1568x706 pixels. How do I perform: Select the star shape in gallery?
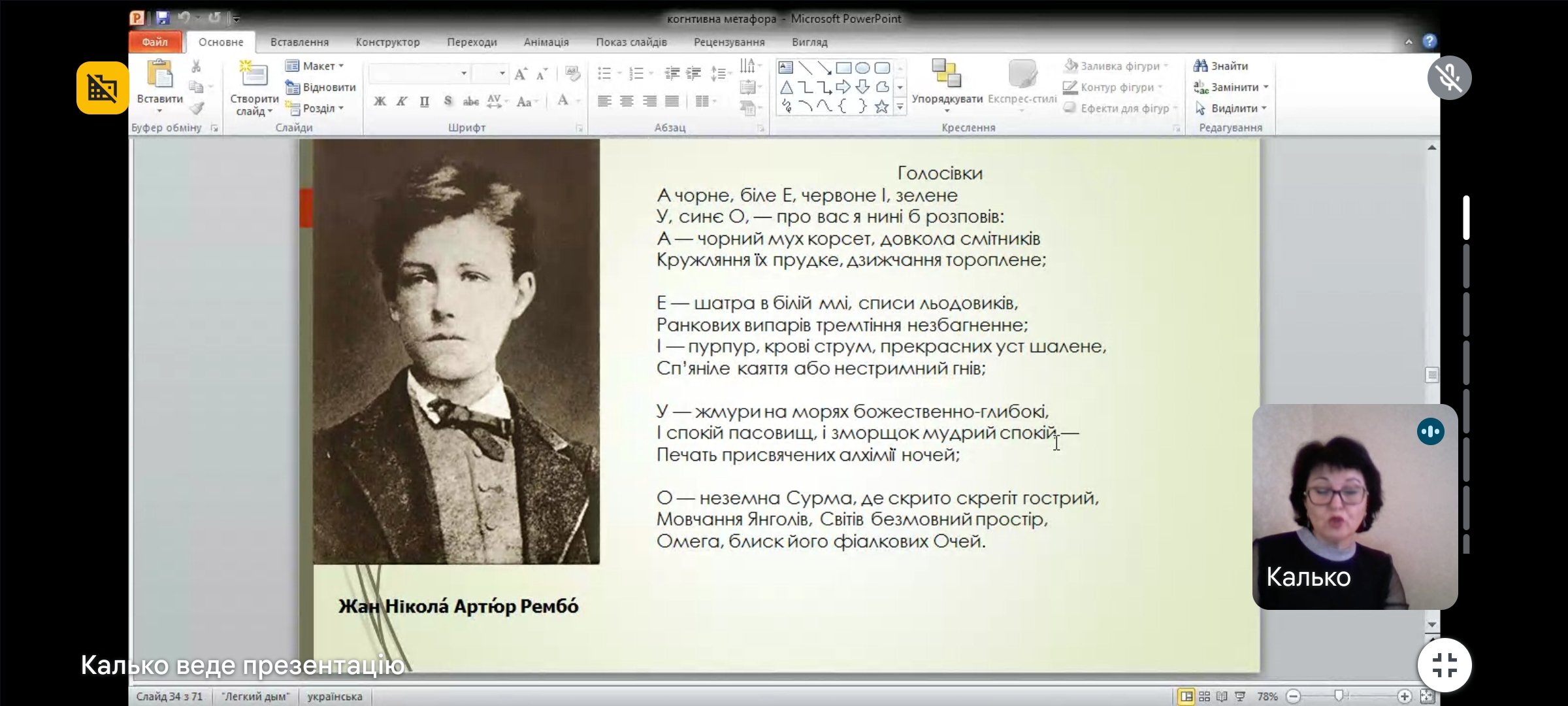pos(881,107)
